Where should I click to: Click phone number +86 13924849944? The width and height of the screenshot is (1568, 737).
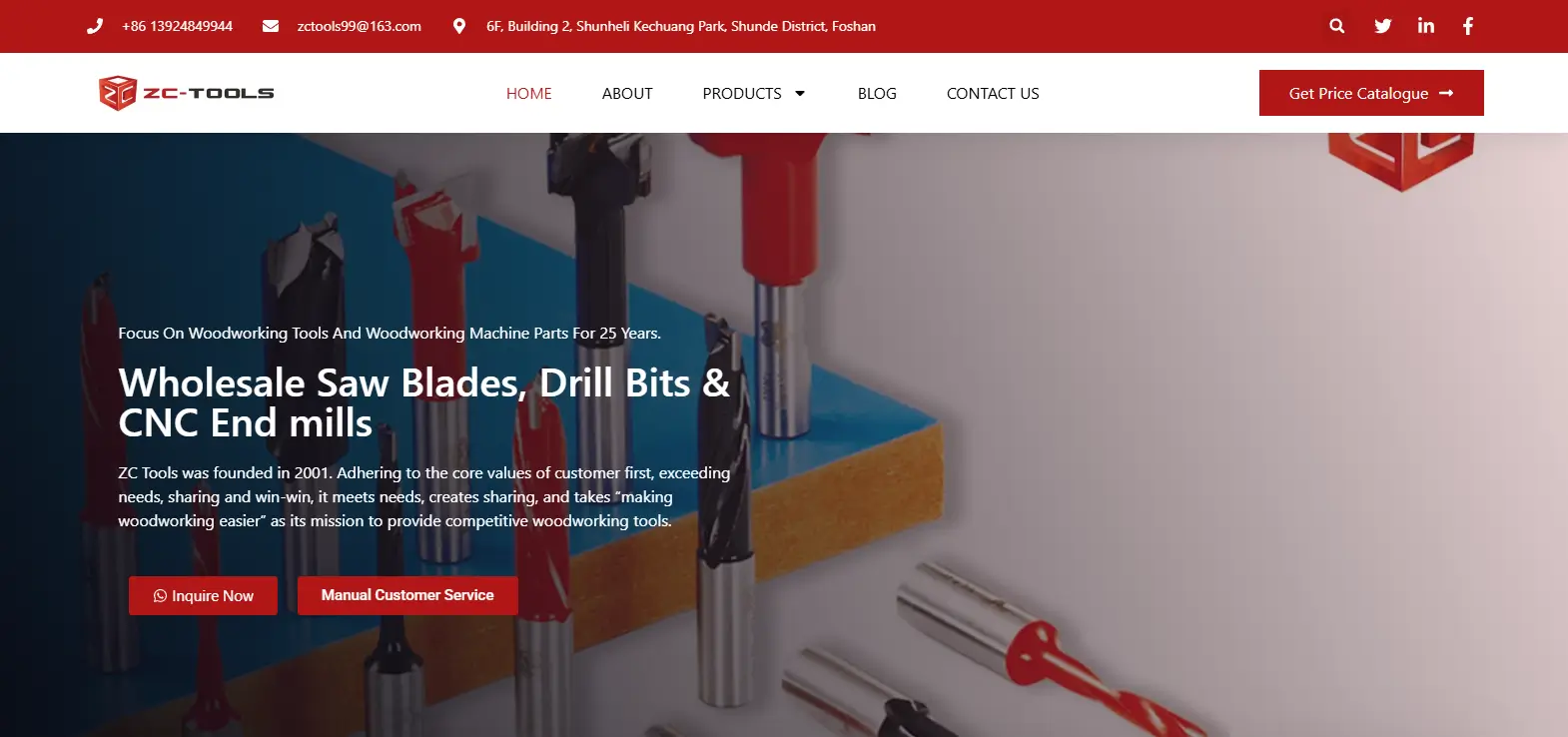[177, 26]
